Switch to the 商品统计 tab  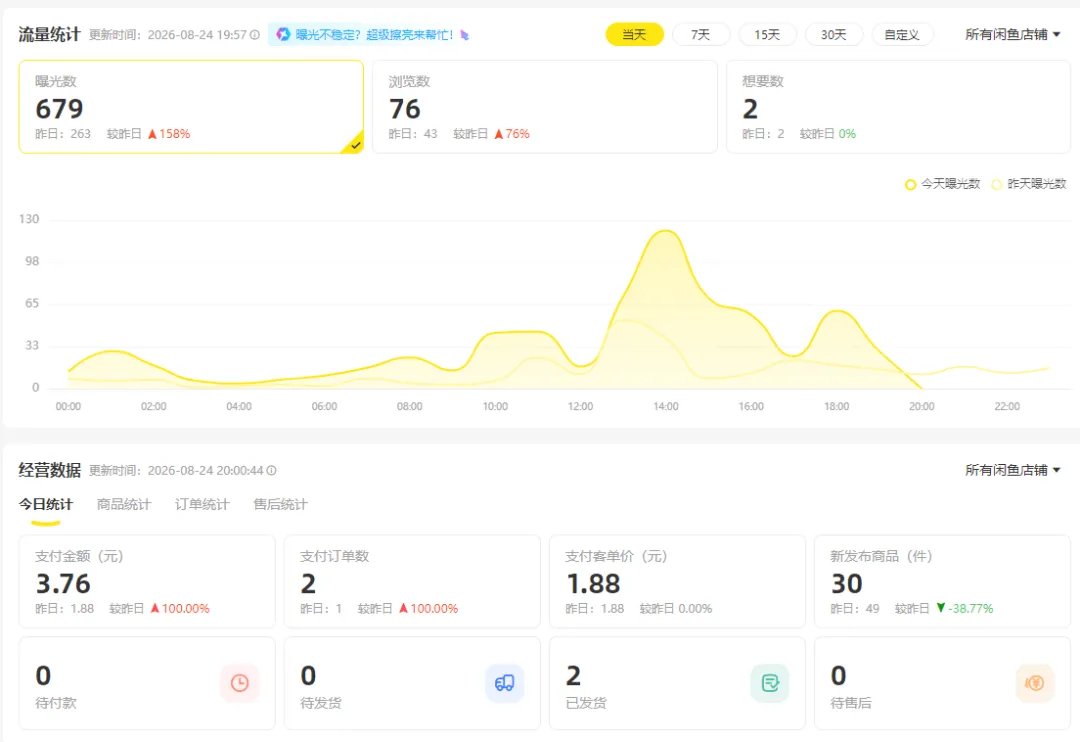click(x=124, y=504)
